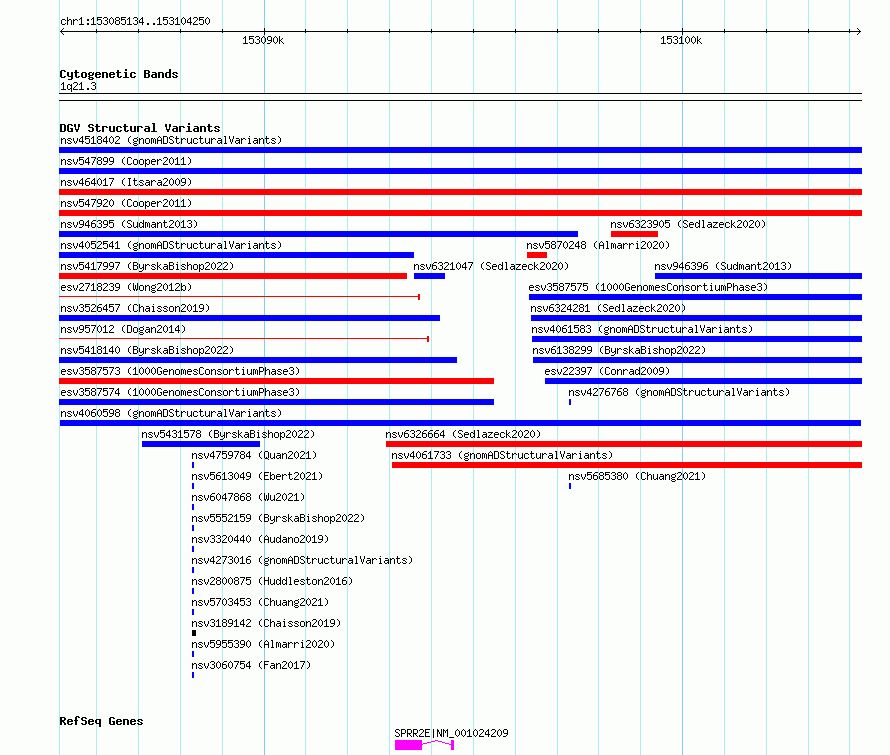The height and width of the screenshot is (755, 890).
Task: Click the red nsv5870248 Almarri2020 bar
Action: [x=536, y=255]
